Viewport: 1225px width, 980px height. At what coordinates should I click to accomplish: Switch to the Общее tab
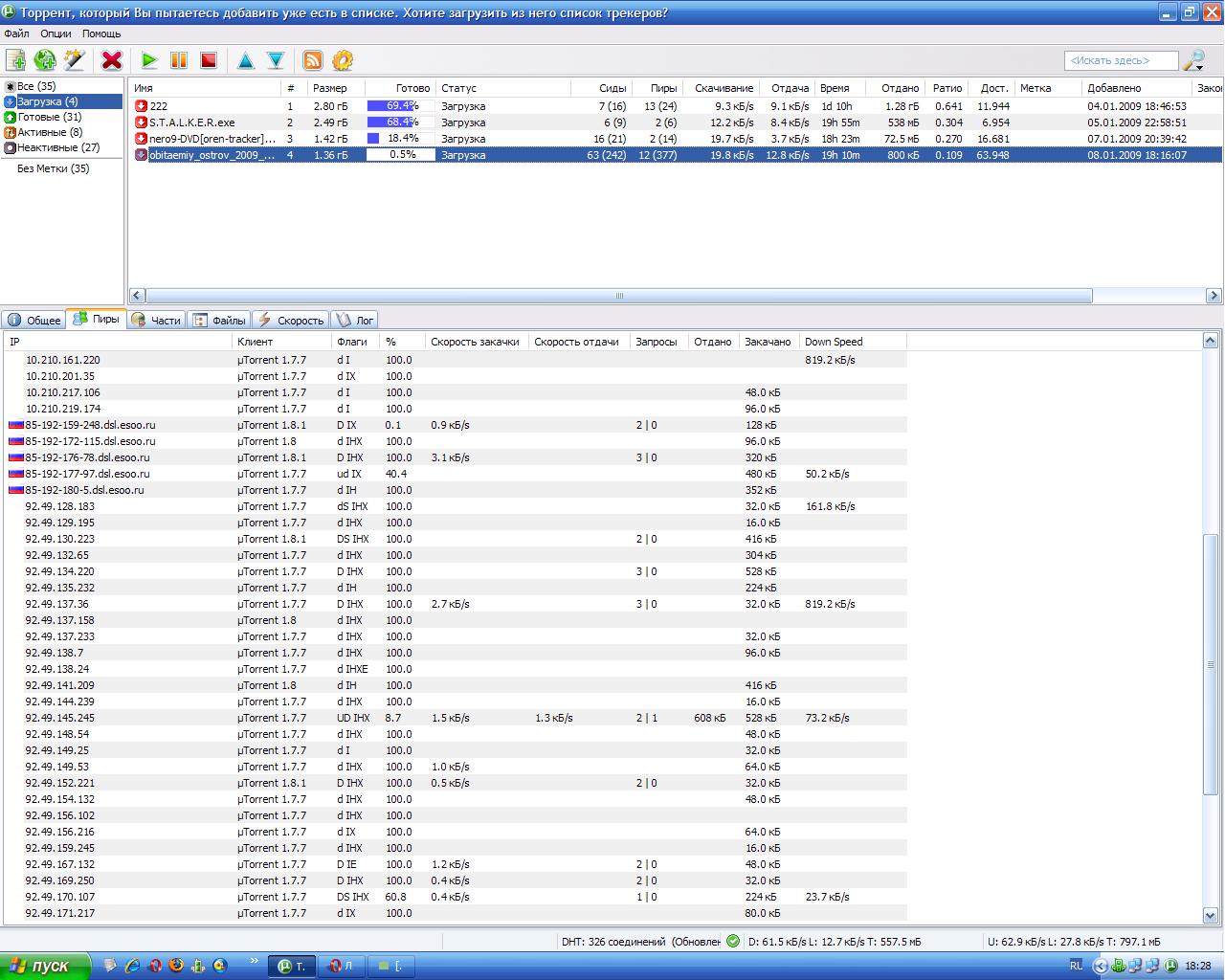34,321
